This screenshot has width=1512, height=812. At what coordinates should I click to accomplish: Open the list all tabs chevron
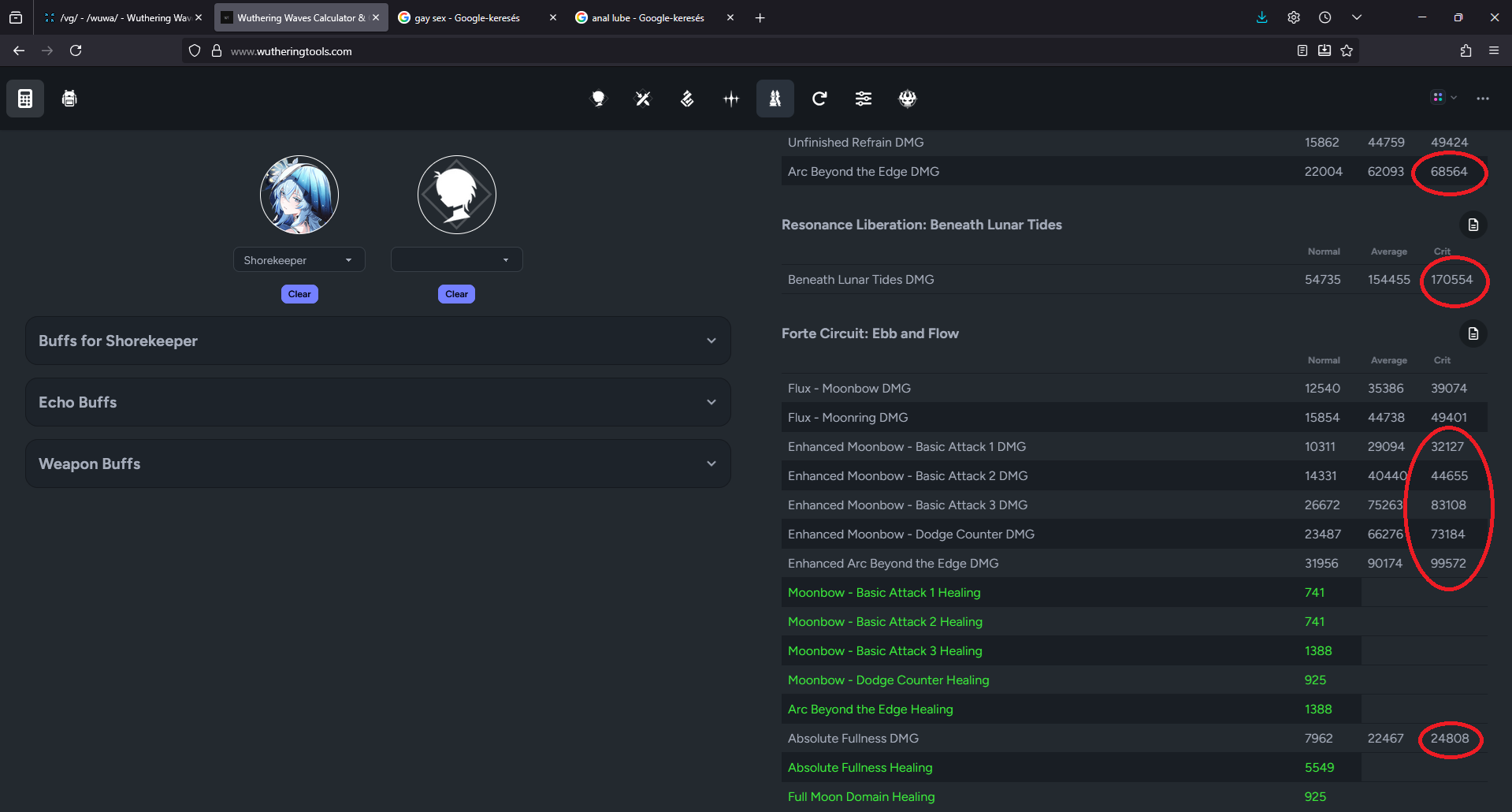(1357, 17)
